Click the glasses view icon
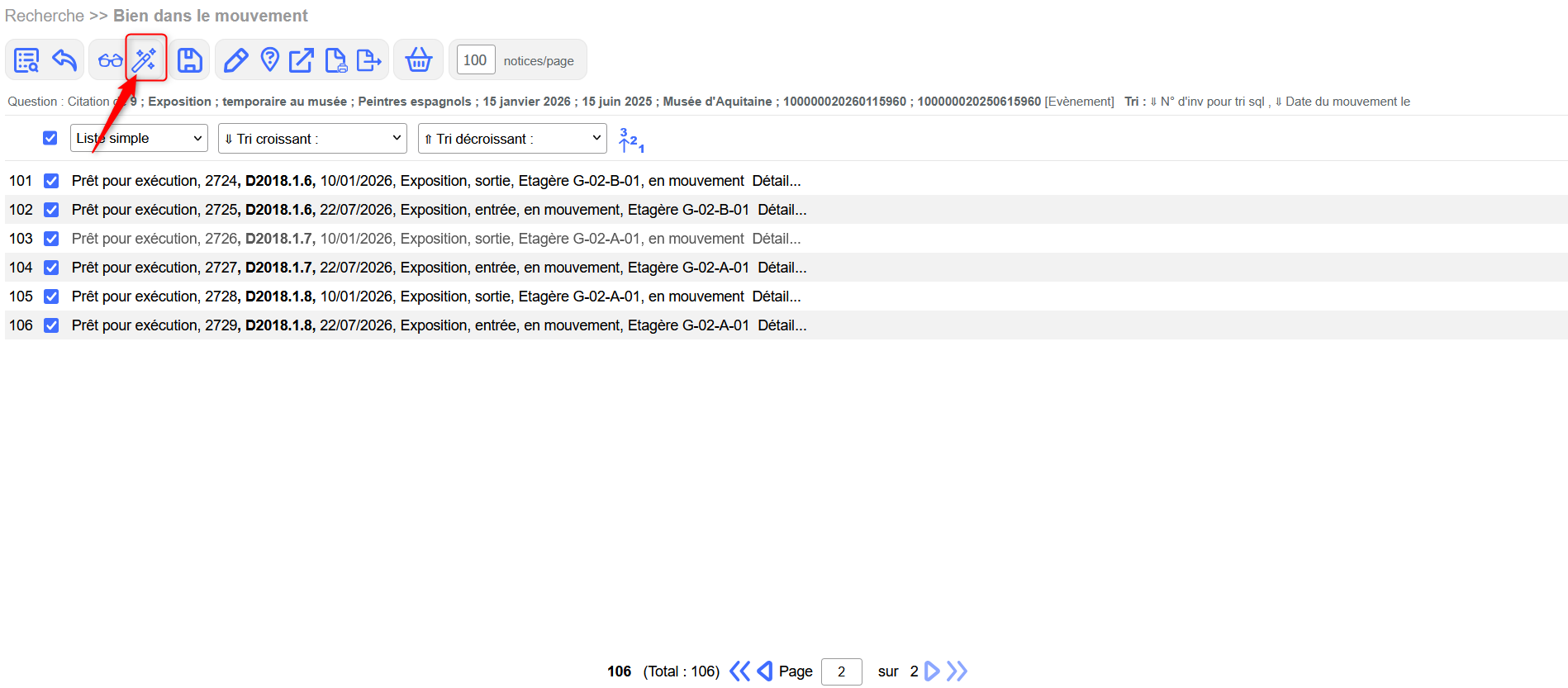The width and height of the screenshot is (1568, 688). 110,60
